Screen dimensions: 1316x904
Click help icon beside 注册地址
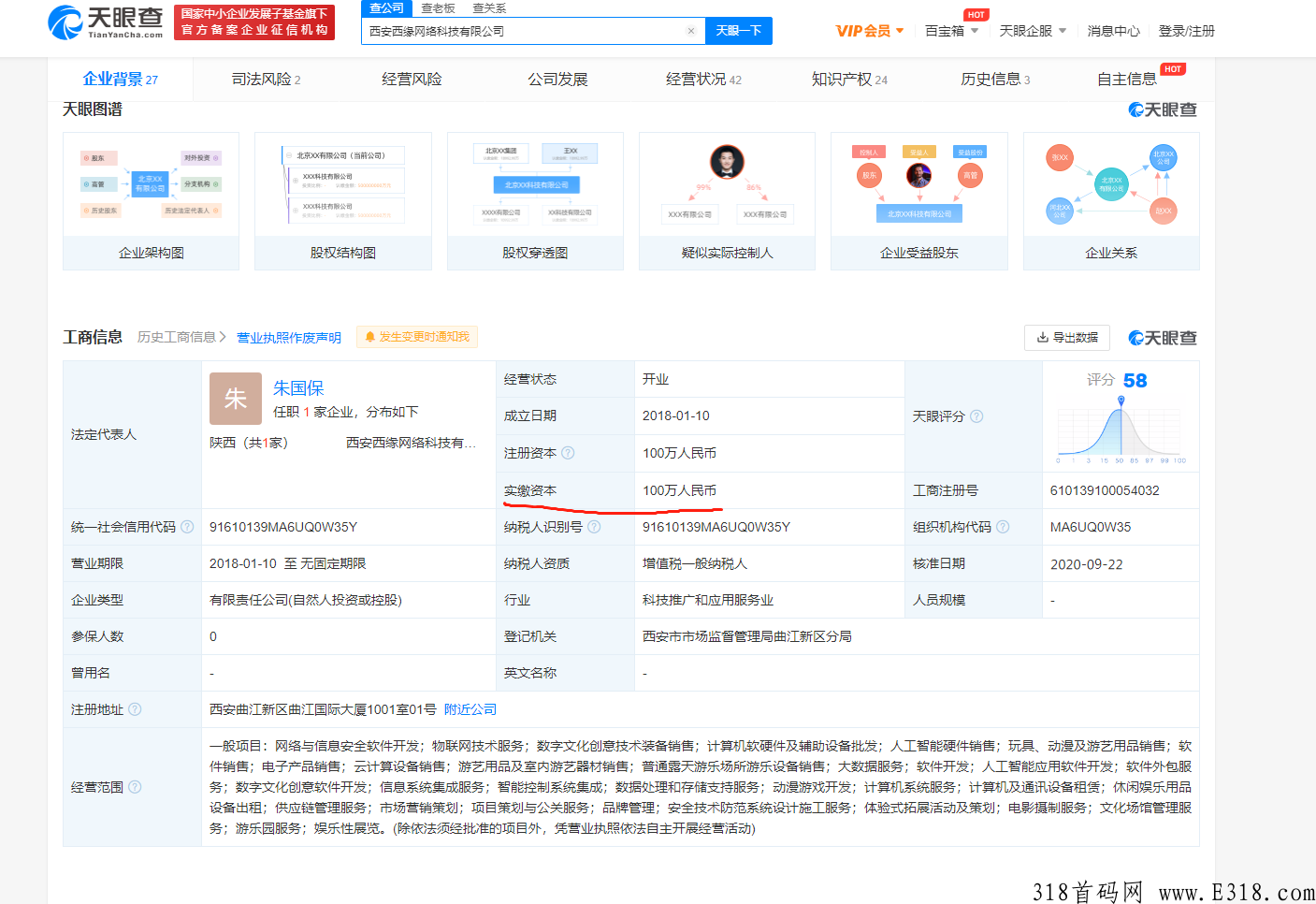135,709
